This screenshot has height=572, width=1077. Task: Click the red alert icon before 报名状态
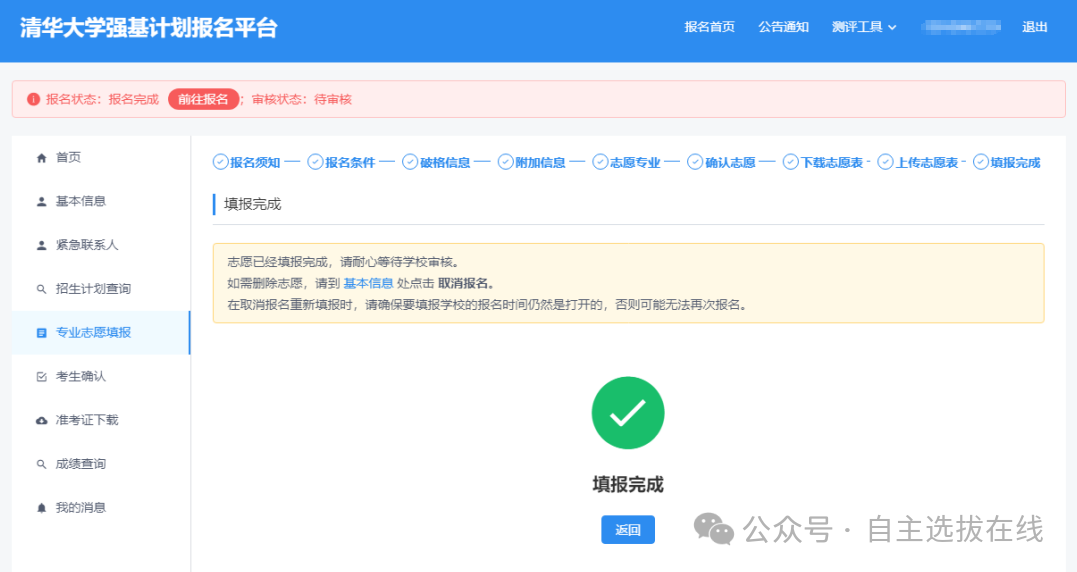(x=33, y=100)
